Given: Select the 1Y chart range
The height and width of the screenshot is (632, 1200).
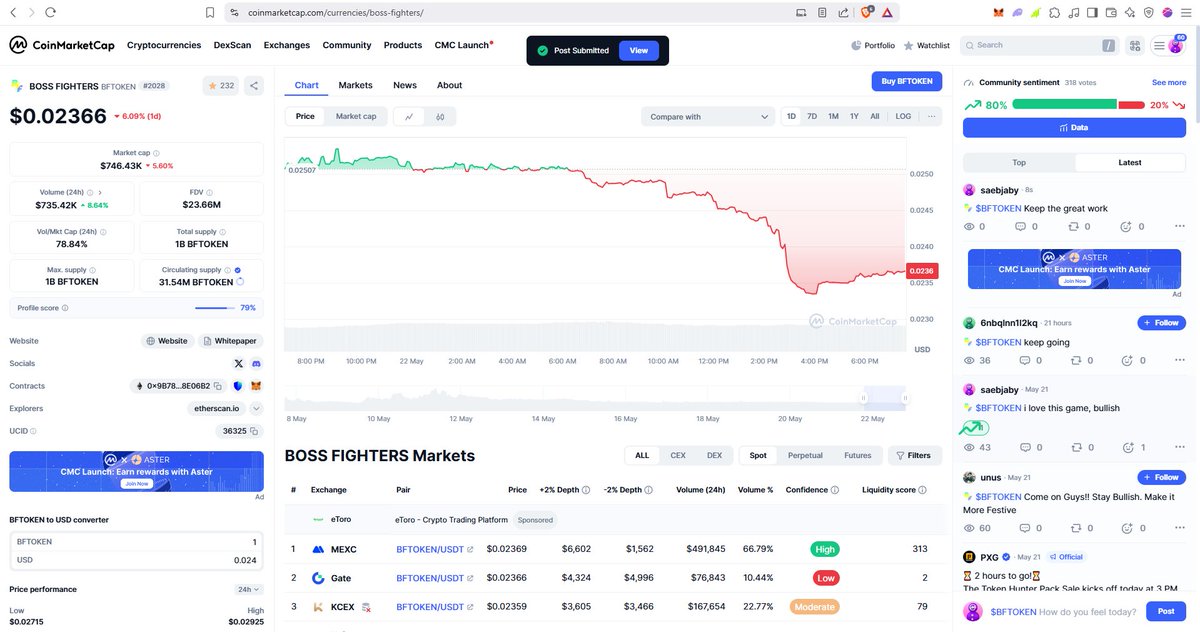Looking at the screenshot, I should [x=854, y=117].
